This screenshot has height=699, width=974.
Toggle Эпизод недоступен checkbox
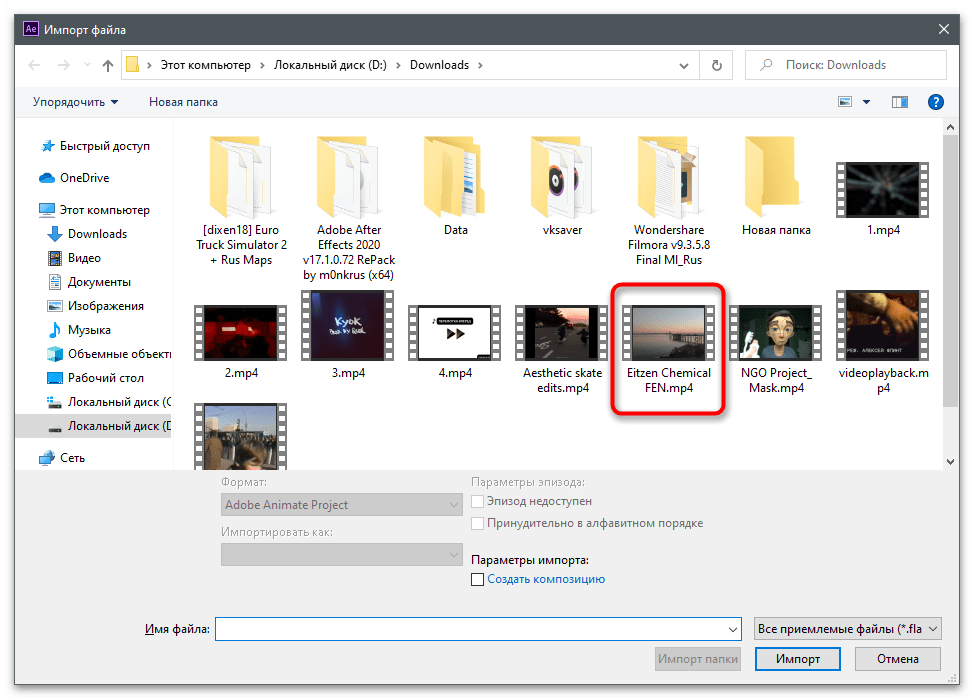(x=478, y=501)
